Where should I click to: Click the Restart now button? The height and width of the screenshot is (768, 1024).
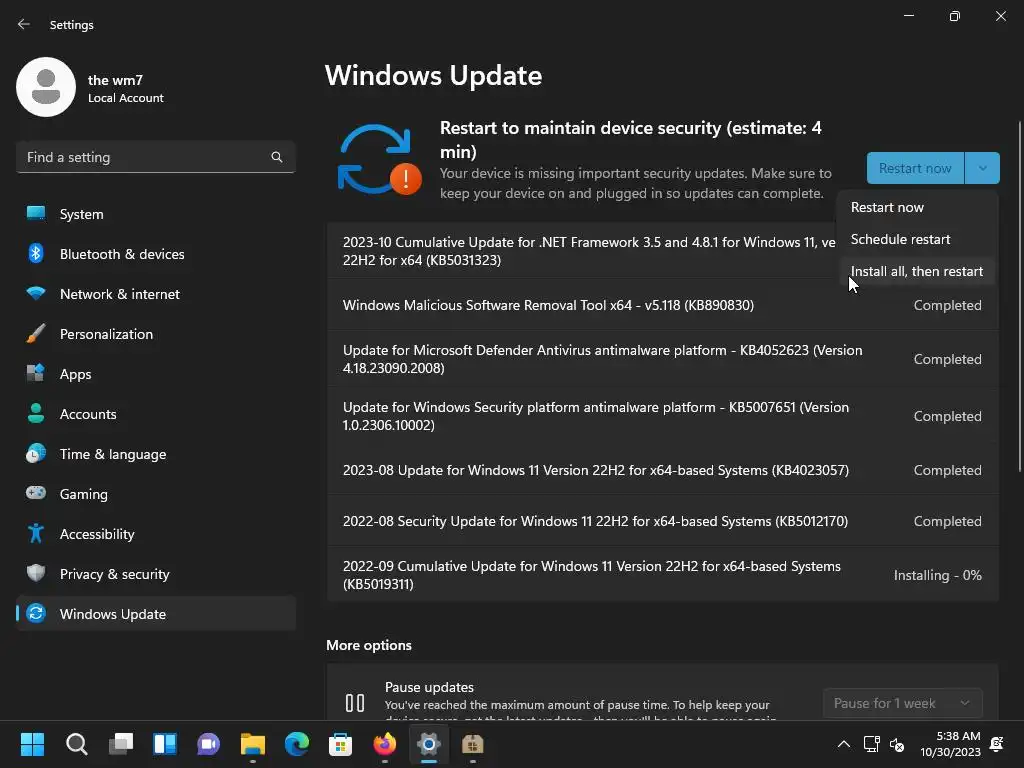pos(915,168)
